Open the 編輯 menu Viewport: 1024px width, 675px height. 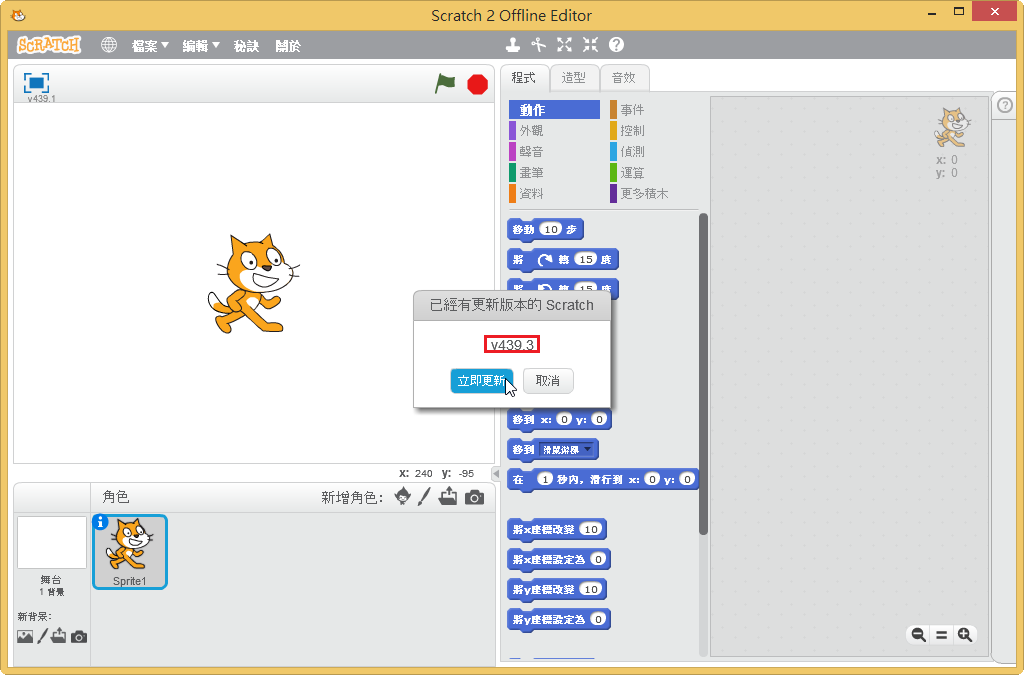[x=201, y=46]
